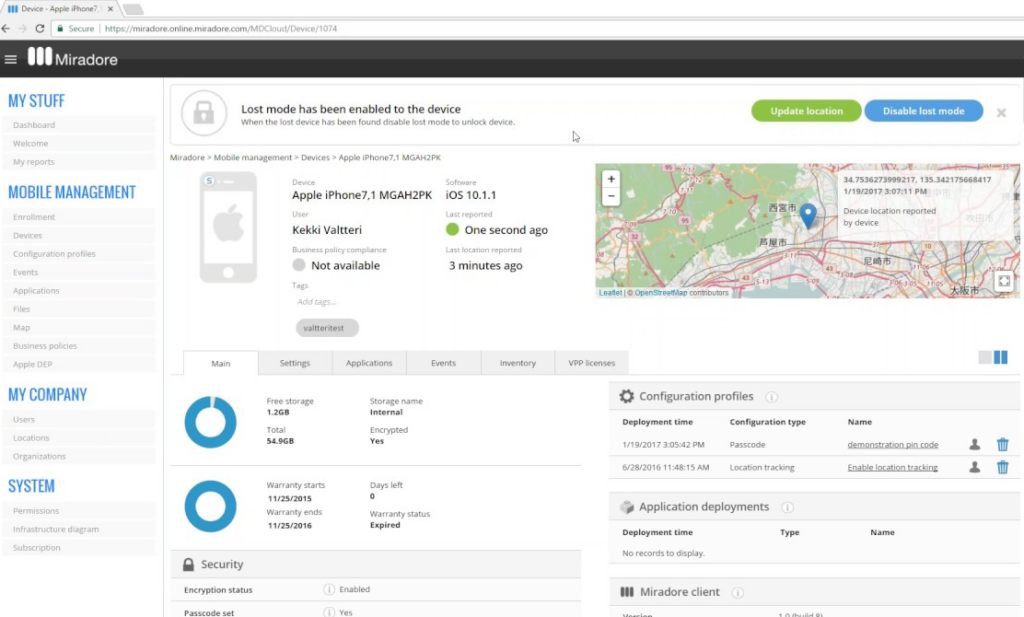Viewport: 1024px width, 617px height.
Task: Click the valtteritest tag
Action: tap(327, 328)
